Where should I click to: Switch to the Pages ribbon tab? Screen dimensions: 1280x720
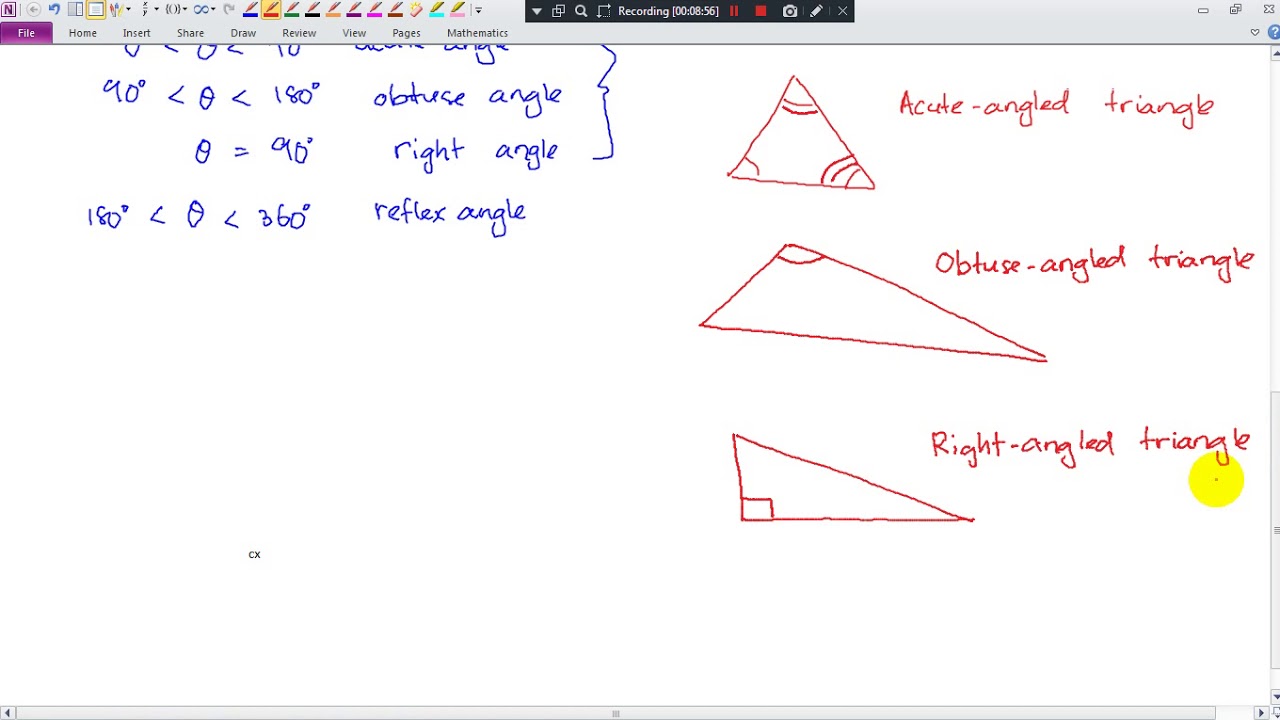point(406,33)
